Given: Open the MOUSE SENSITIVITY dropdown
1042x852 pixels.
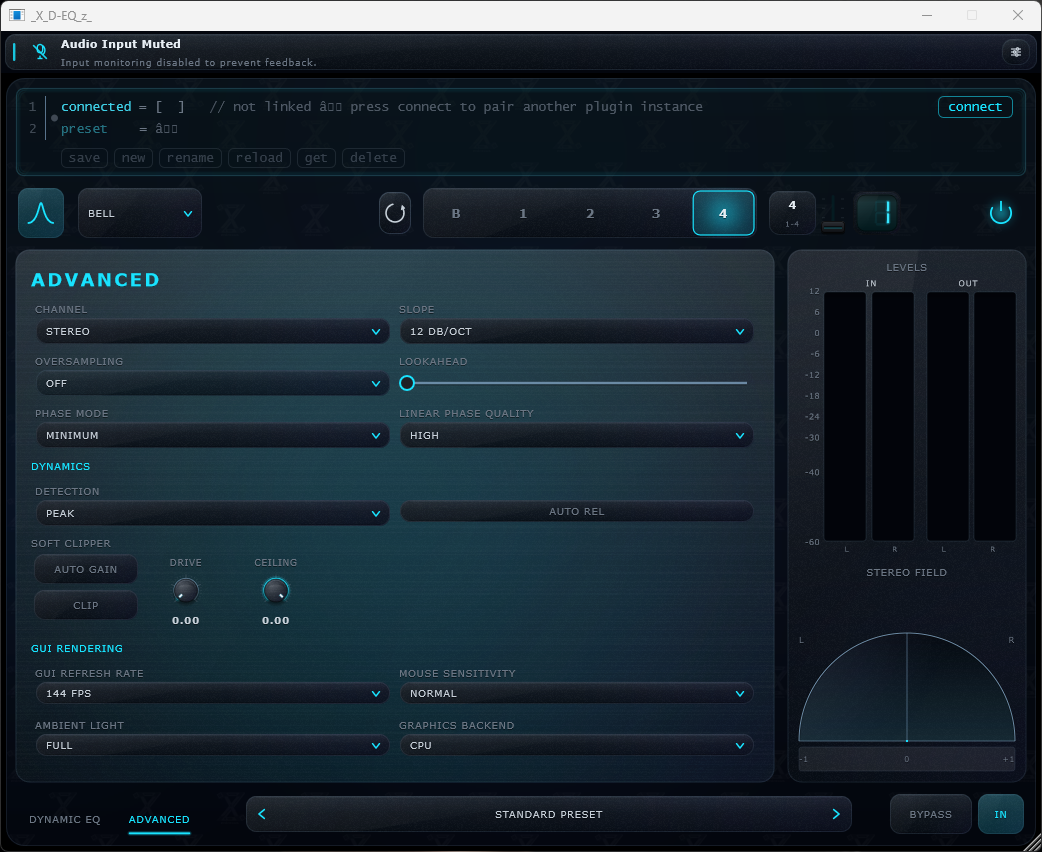Looking at the screenshot, I should [x=576, y=693].
